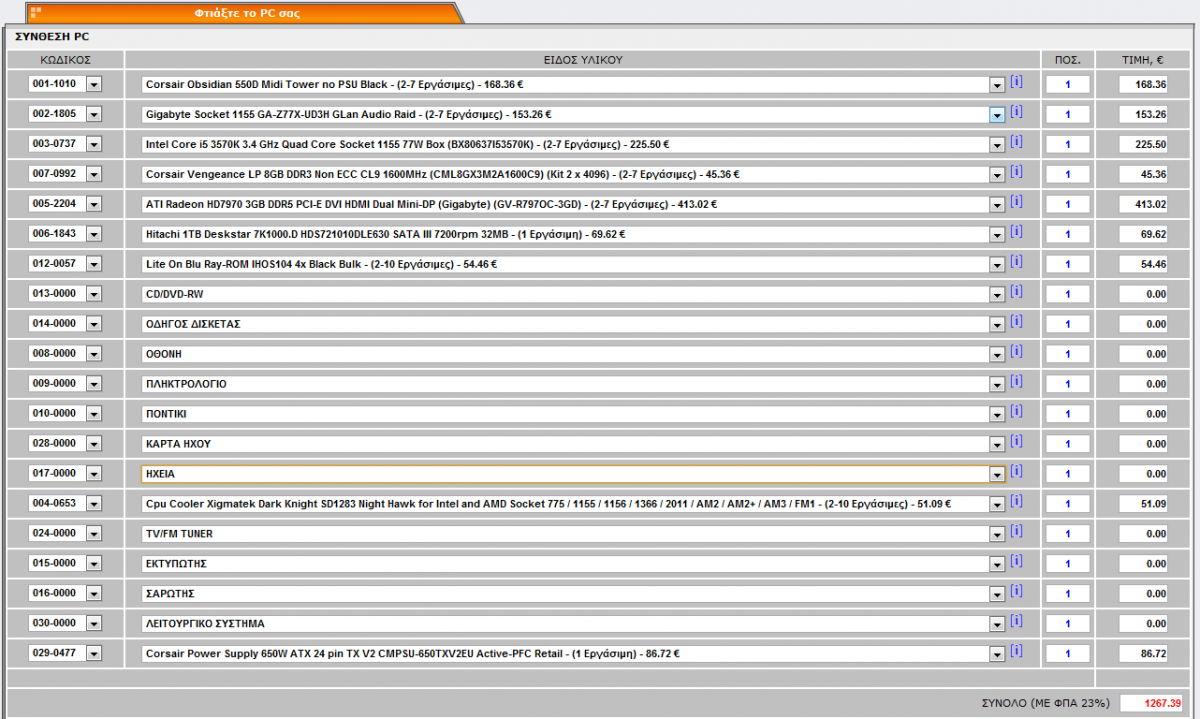Click the ΕΙΔΟΣ ΥΛΙΚΟΥ column header
Screen dimensions: 1200x719
pos(581,60)
